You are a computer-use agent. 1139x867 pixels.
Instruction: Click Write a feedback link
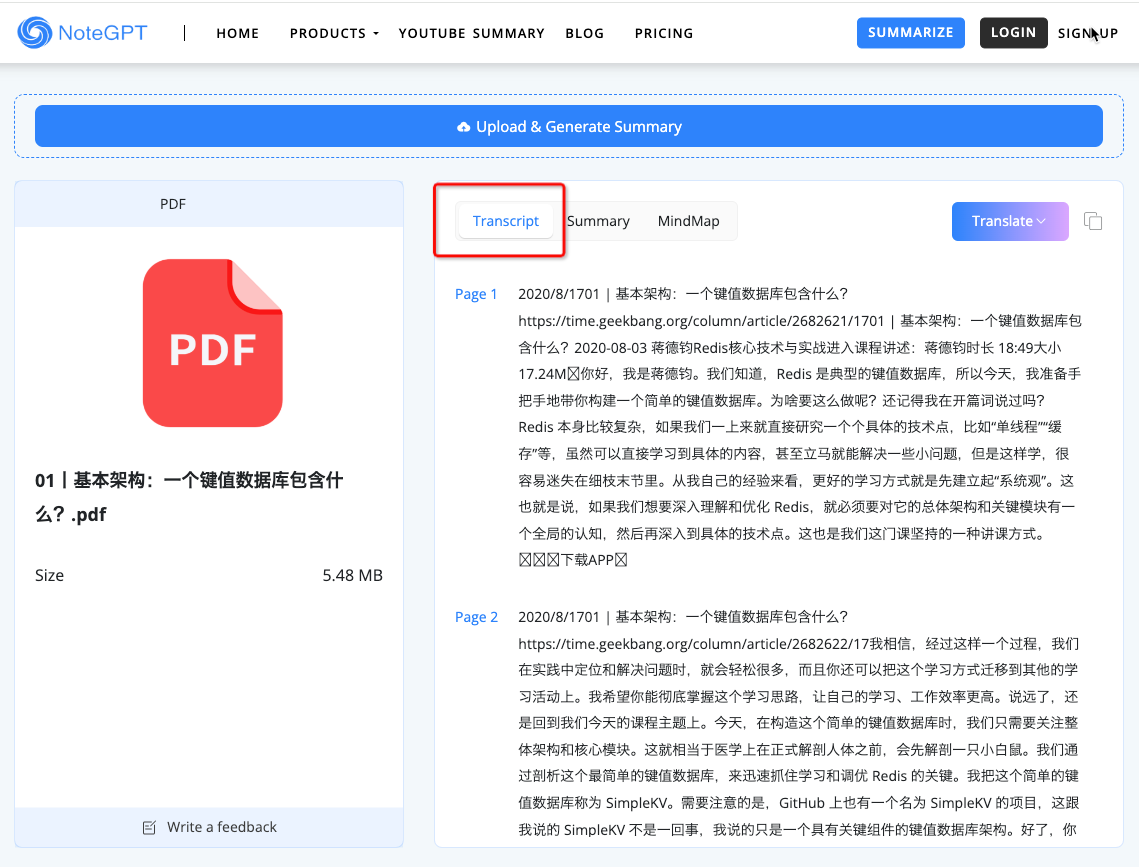tap(222, 827)
